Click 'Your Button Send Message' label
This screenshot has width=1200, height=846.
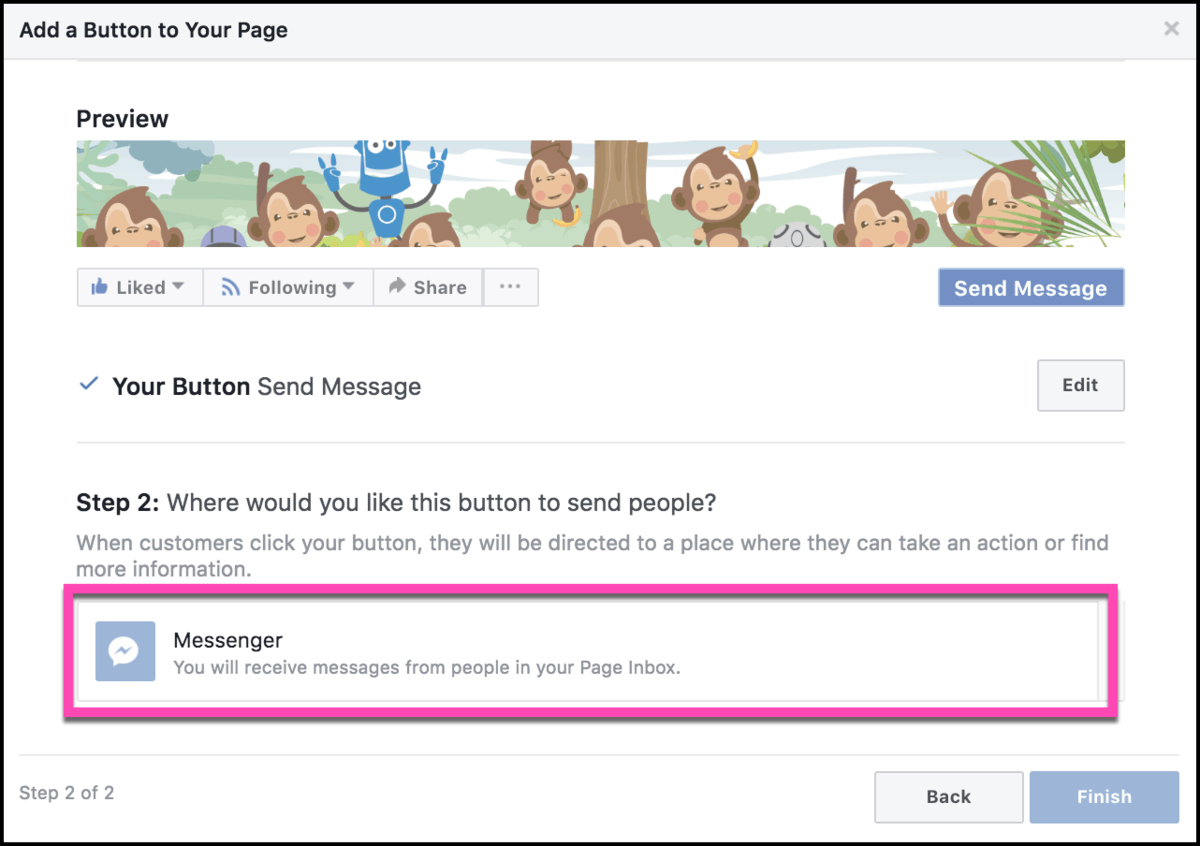tap(266, 386)
